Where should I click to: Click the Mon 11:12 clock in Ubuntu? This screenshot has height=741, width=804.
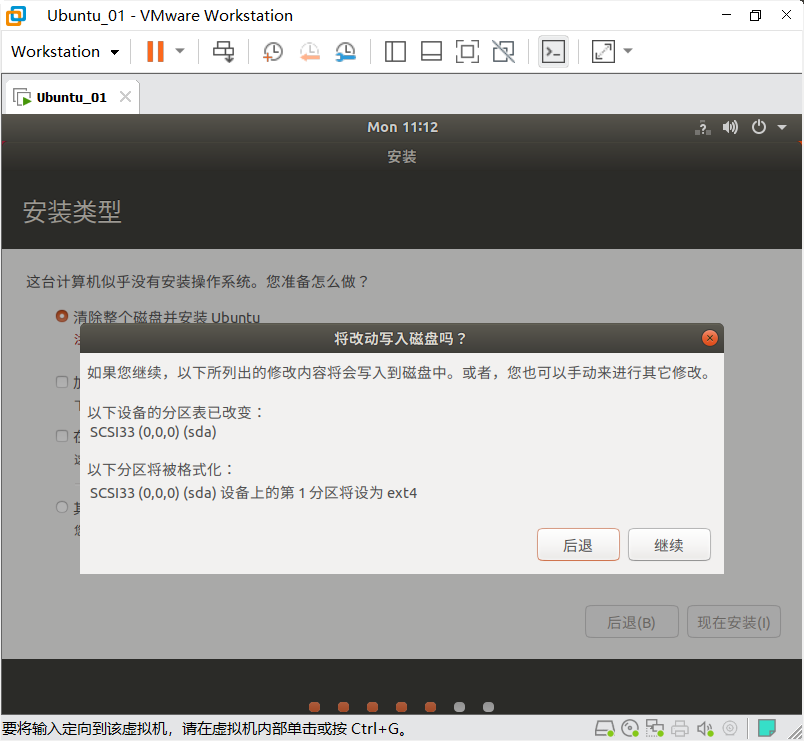(403, 127)
